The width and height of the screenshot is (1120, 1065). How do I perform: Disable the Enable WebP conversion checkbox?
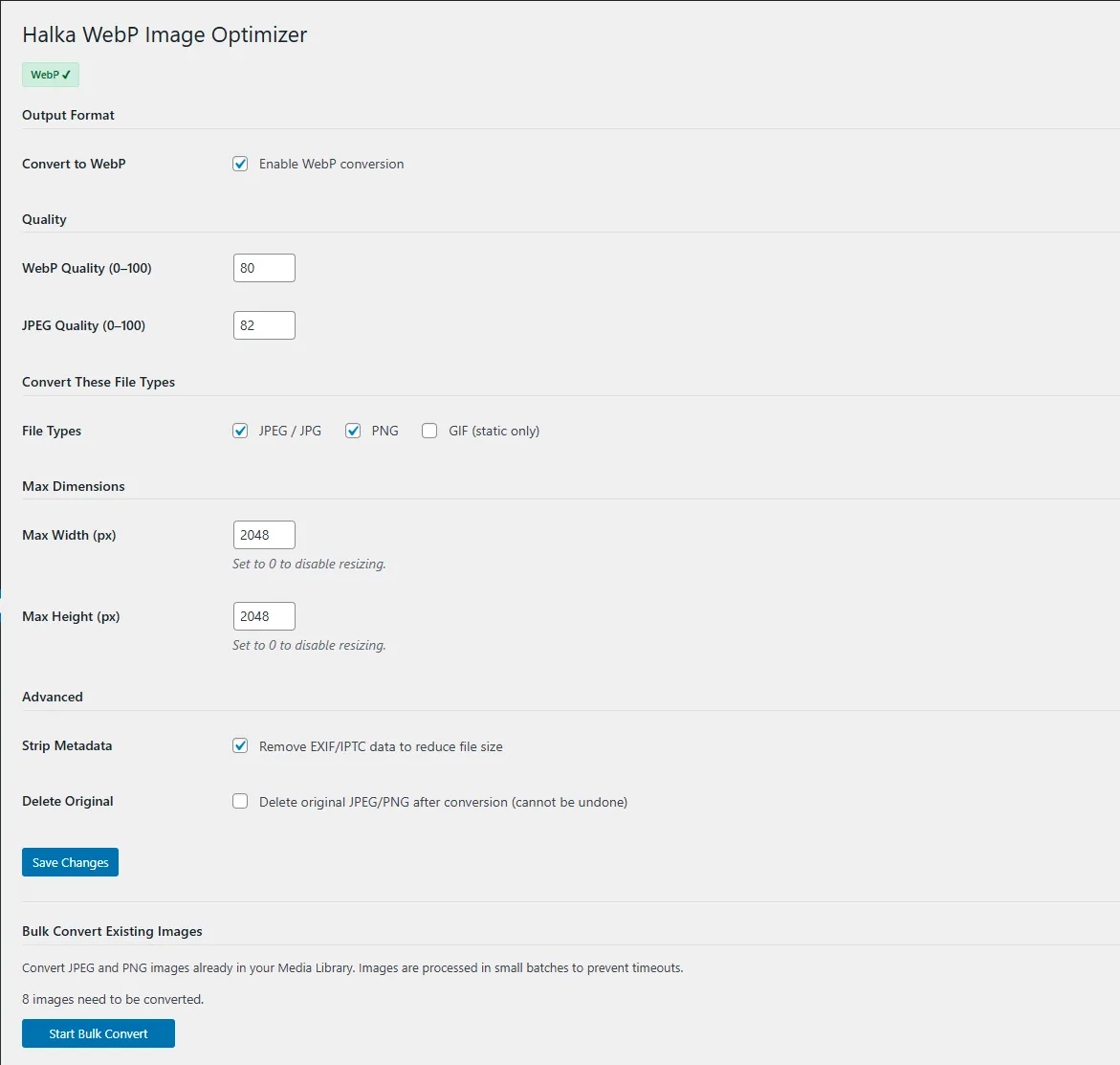pyautogui.click(x=240, y=164)
